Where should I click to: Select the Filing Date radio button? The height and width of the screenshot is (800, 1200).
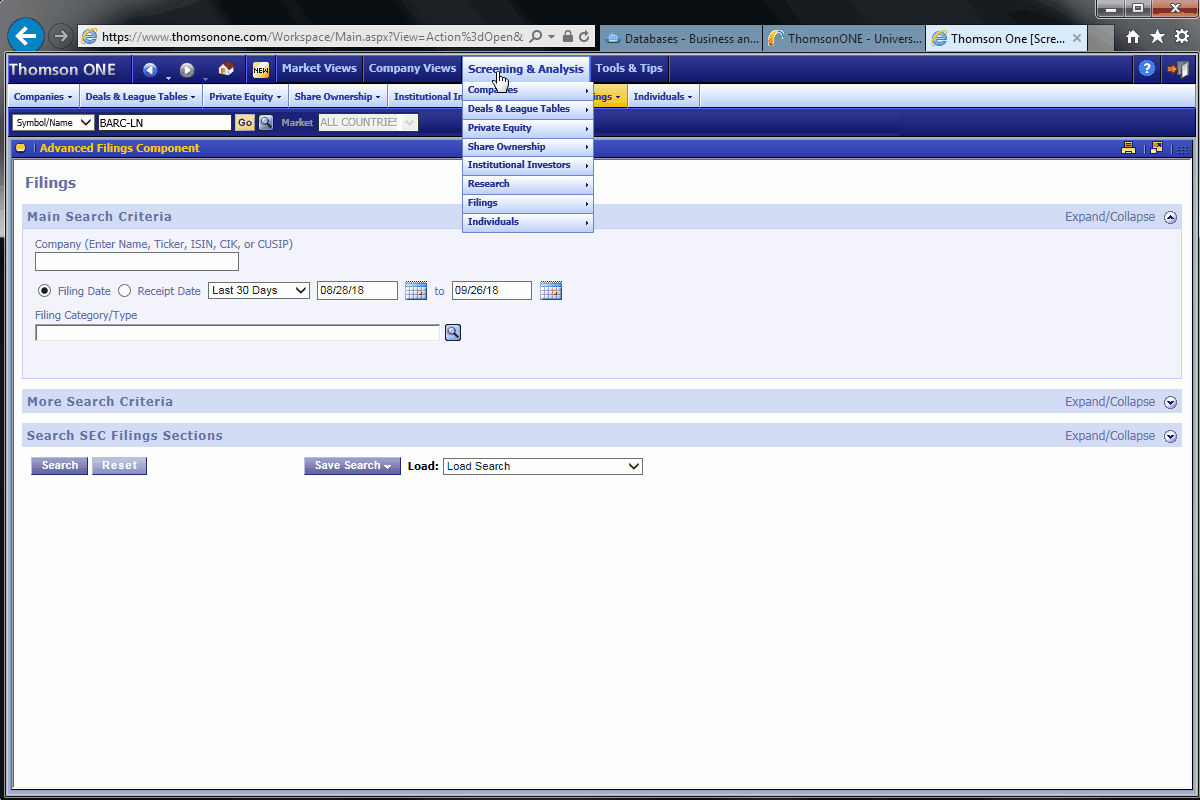click(44, 291)
